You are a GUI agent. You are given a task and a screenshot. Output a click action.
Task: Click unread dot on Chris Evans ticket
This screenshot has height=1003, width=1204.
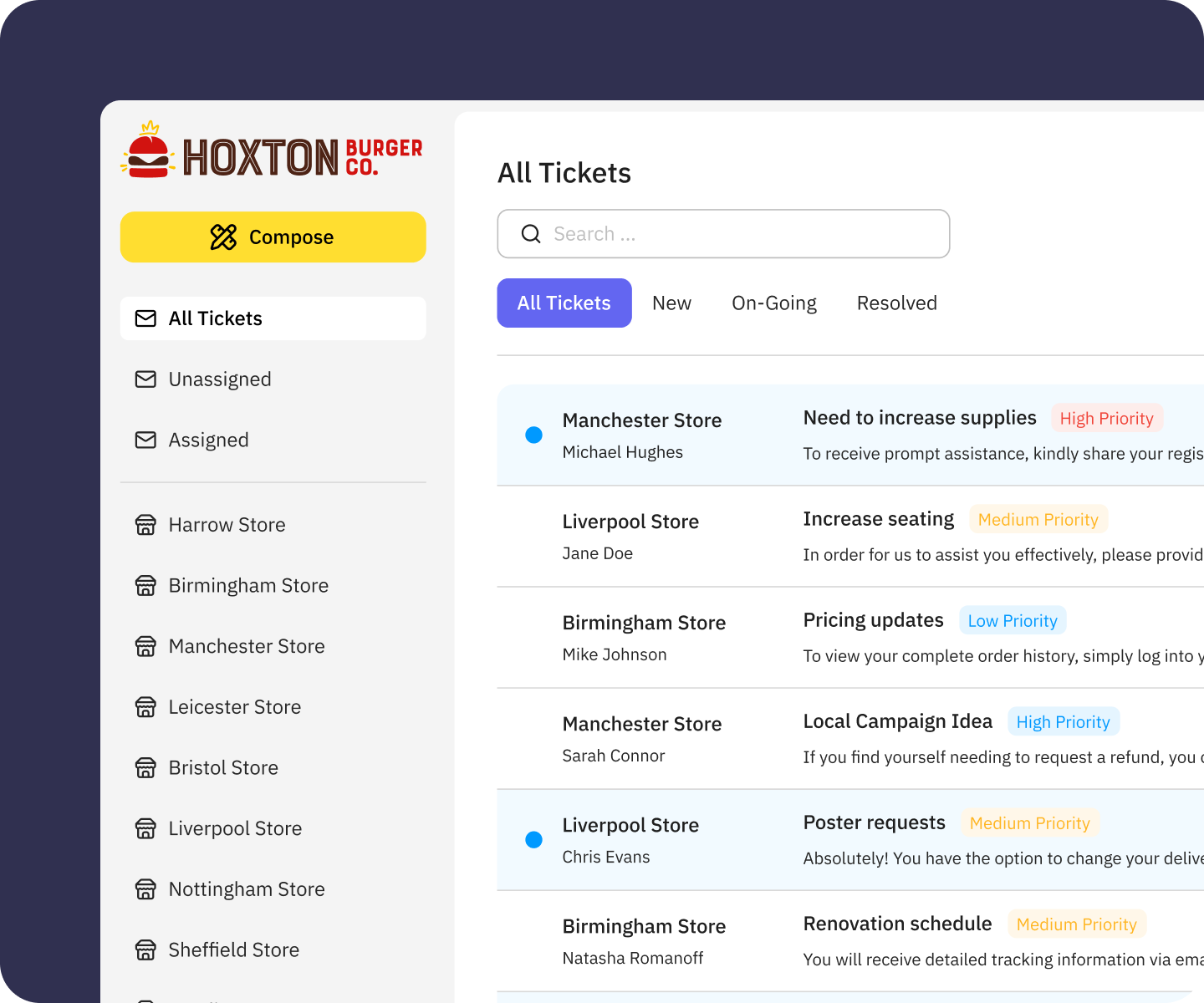[533, 840]
